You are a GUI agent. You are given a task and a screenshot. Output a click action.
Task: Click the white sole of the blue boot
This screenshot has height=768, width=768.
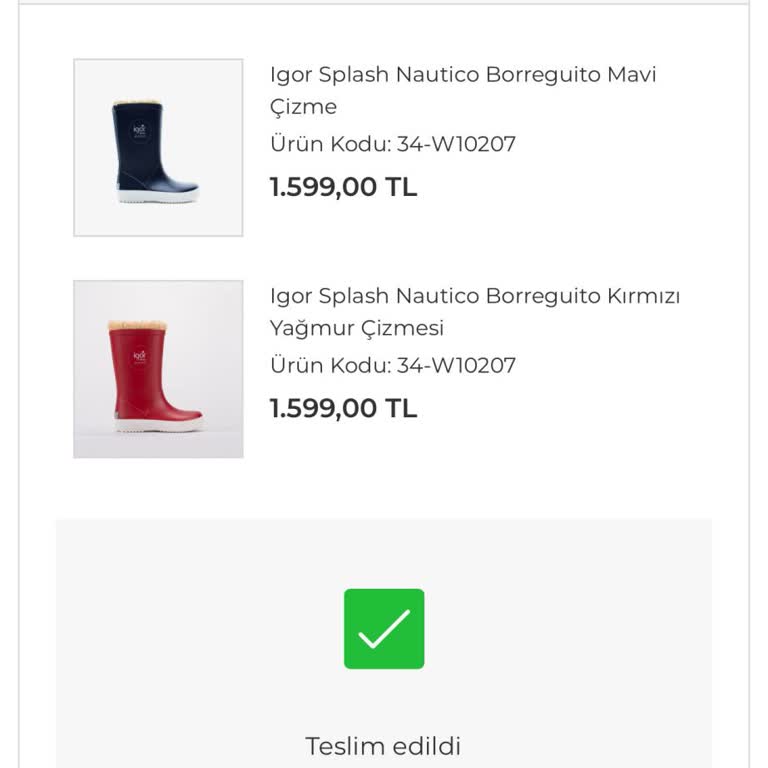point(158,197)
